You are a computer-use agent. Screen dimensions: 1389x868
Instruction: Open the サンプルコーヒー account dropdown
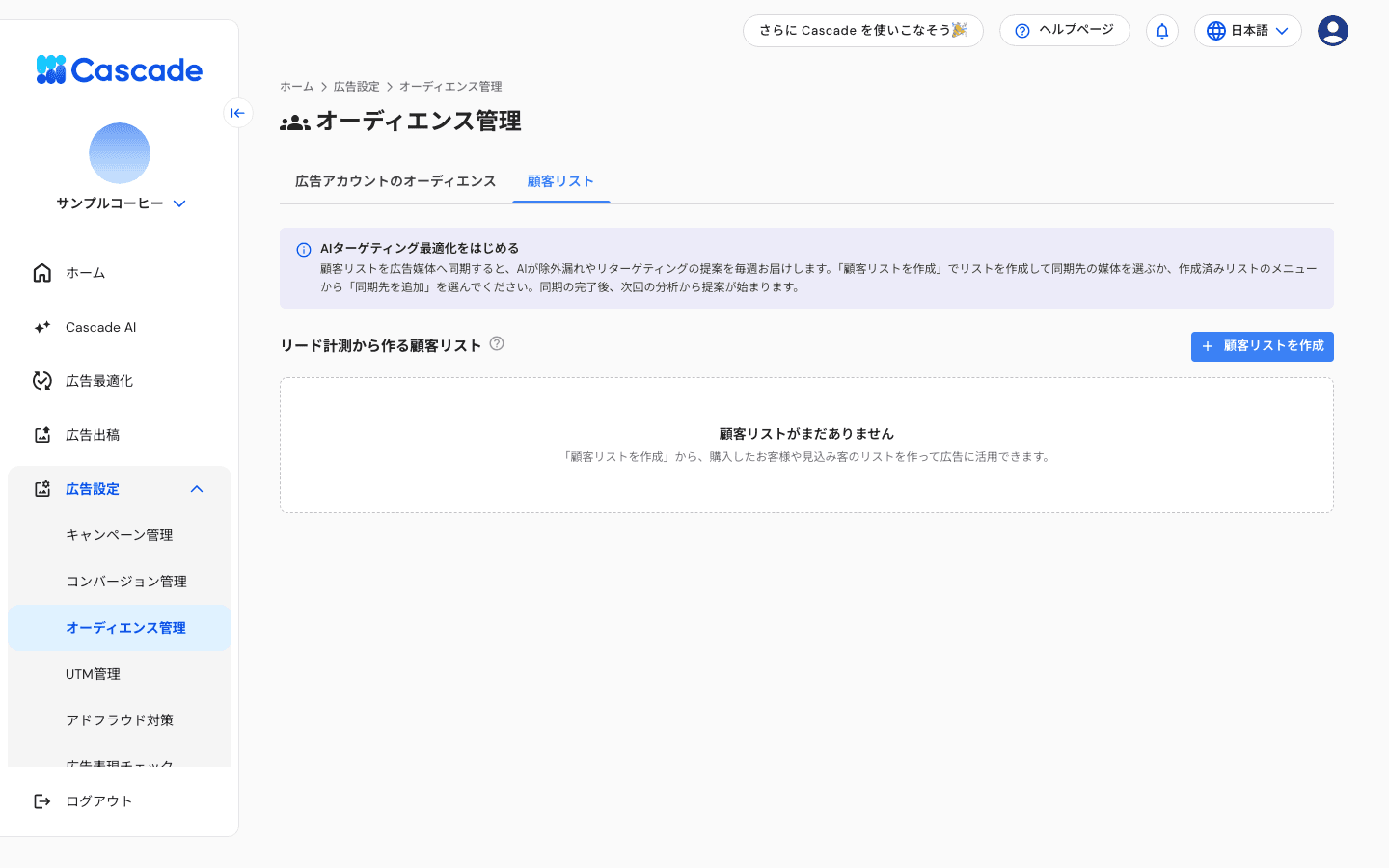(121, 203)
